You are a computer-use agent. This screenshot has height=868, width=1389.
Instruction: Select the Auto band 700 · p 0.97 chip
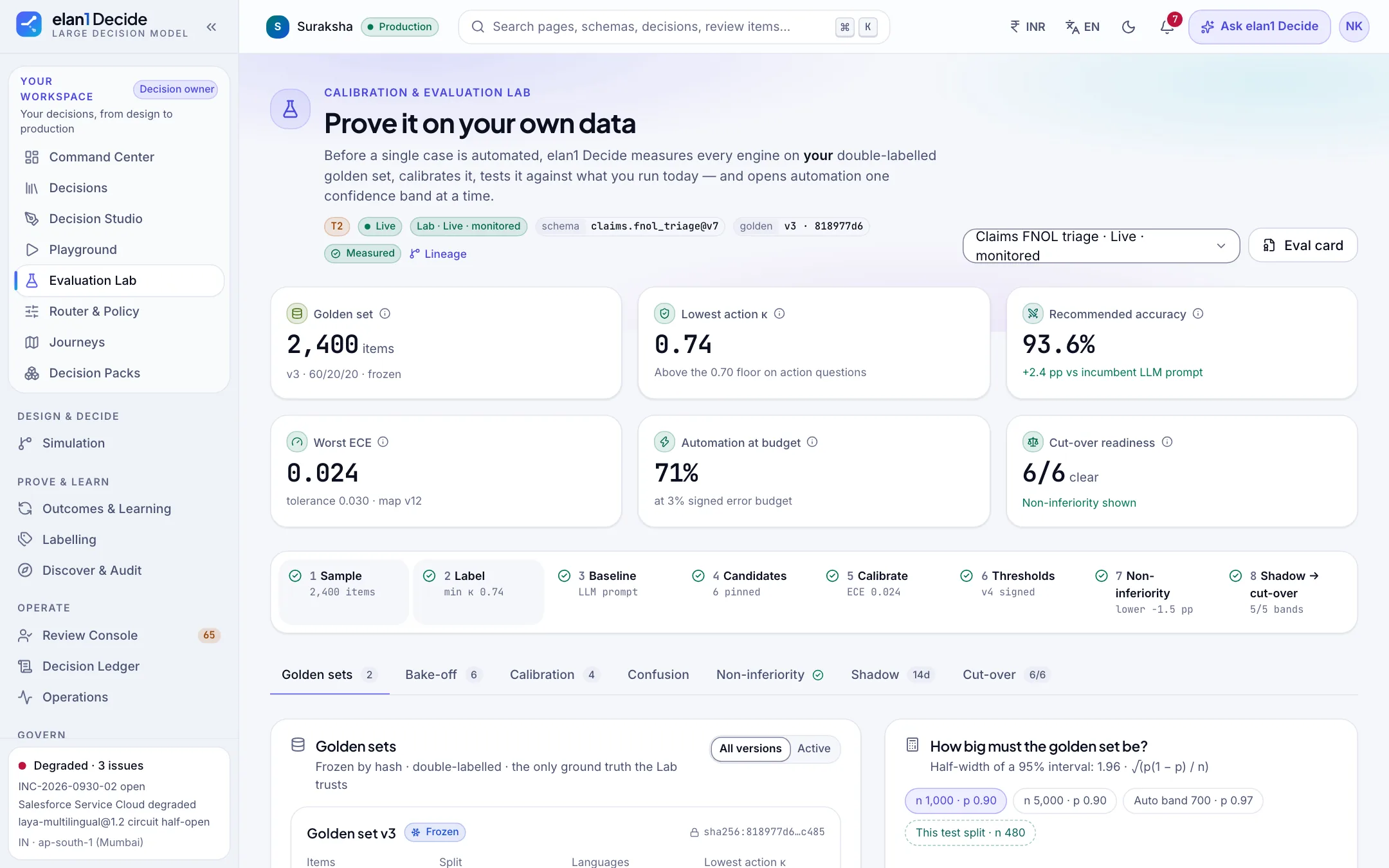click(1193, 800)
